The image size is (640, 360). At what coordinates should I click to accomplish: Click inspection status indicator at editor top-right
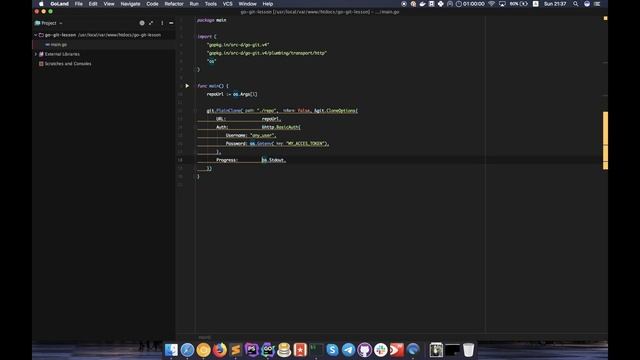pos(605,18)
